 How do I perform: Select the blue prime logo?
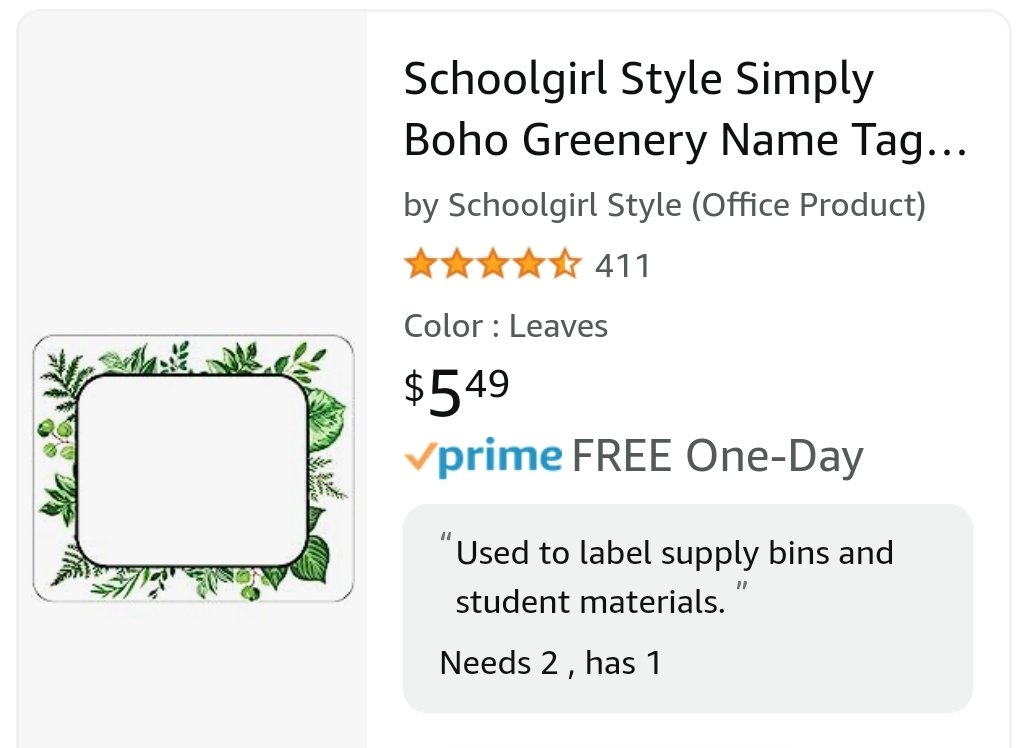click(500, 458)
